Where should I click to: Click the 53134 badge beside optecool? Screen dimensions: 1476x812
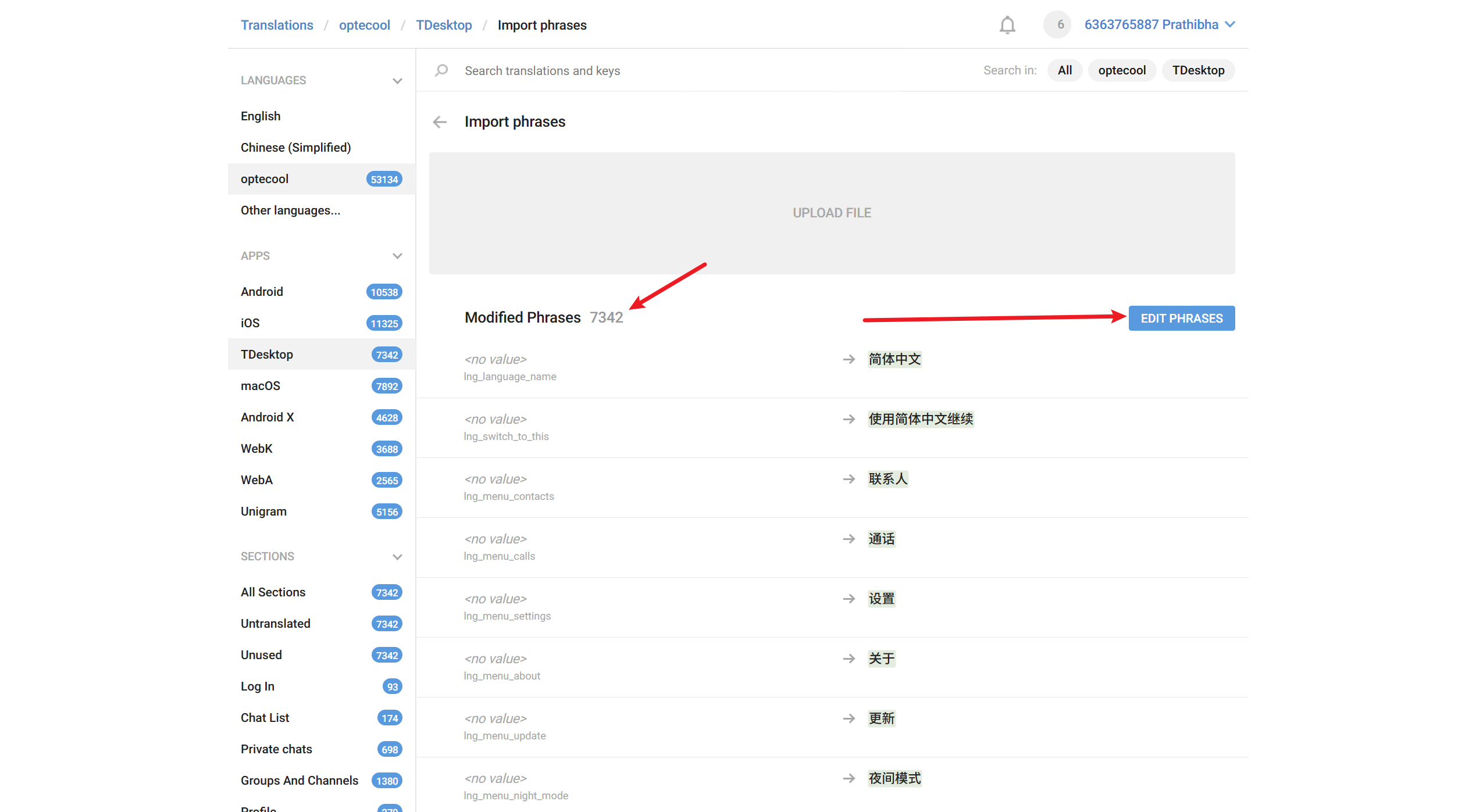[x=384, y=179]
